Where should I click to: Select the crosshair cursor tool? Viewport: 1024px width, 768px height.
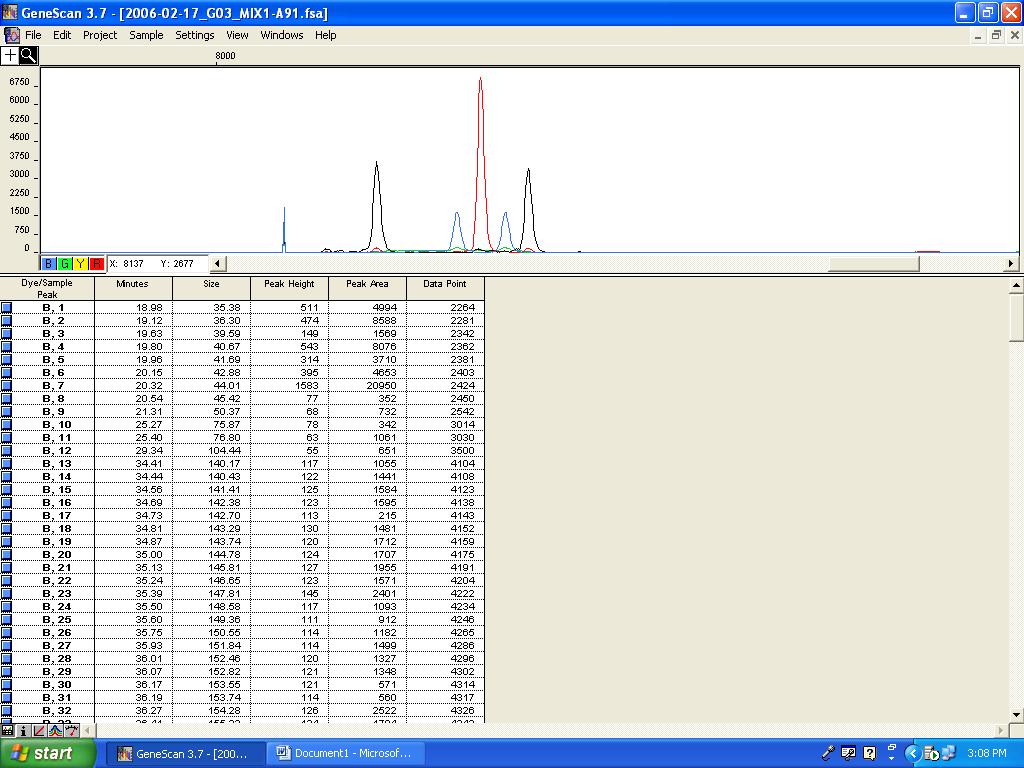tap(10, 56)
